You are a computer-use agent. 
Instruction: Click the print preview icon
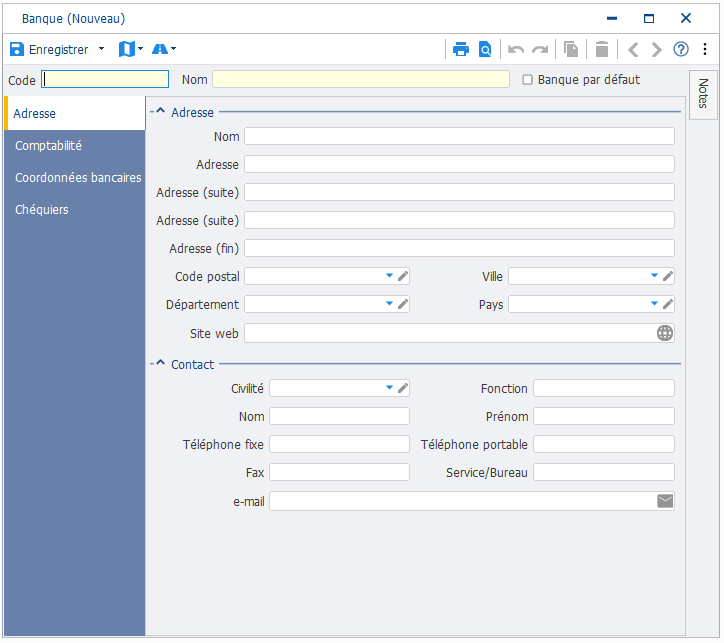tap(485, 49)
